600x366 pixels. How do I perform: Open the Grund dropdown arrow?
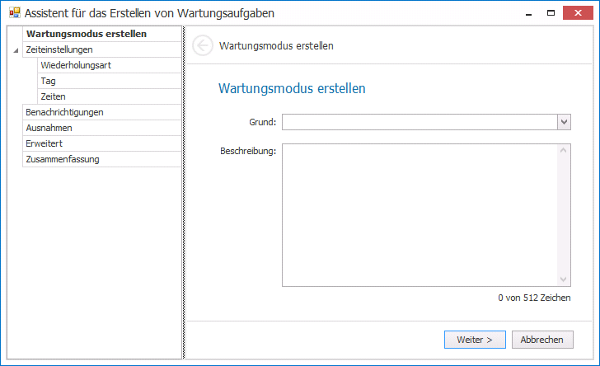click(564, 122)
